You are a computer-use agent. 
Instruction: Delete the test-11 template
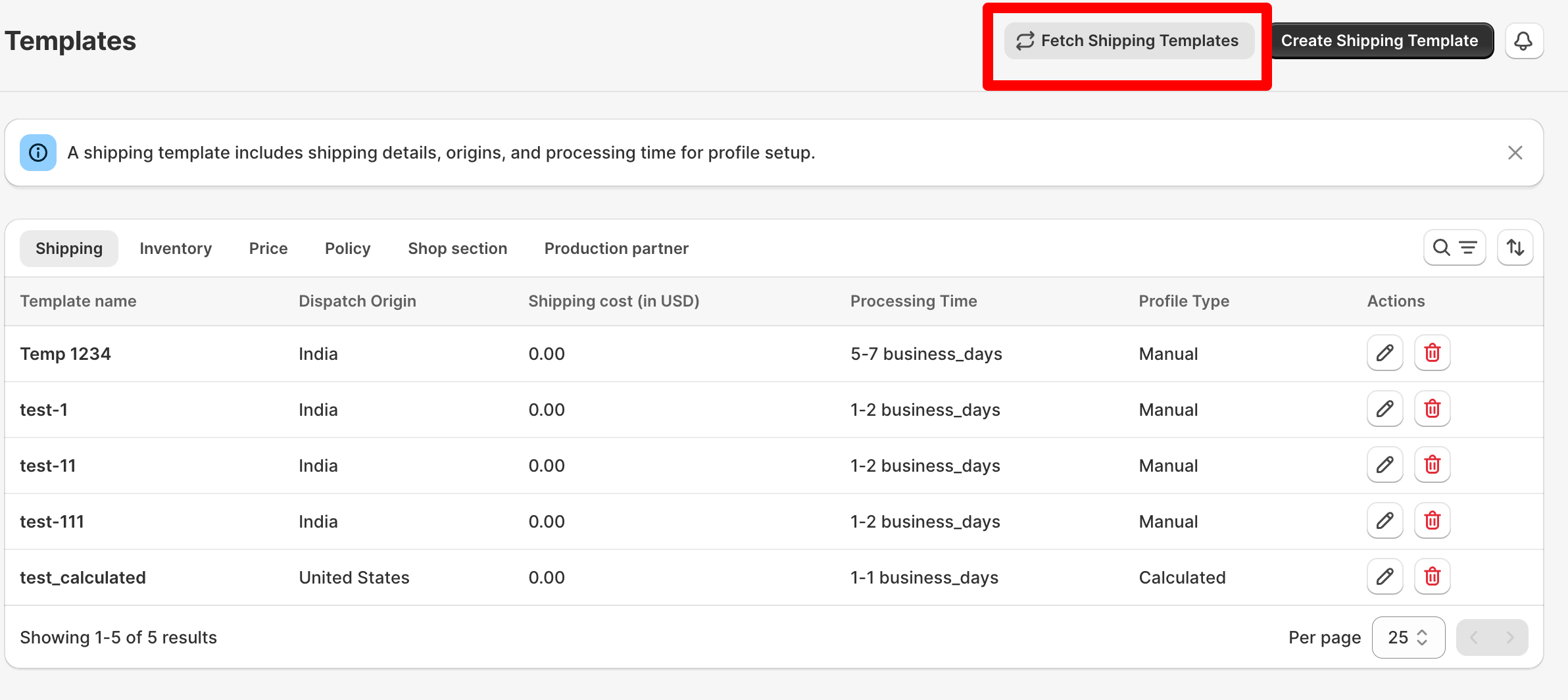1433,465
